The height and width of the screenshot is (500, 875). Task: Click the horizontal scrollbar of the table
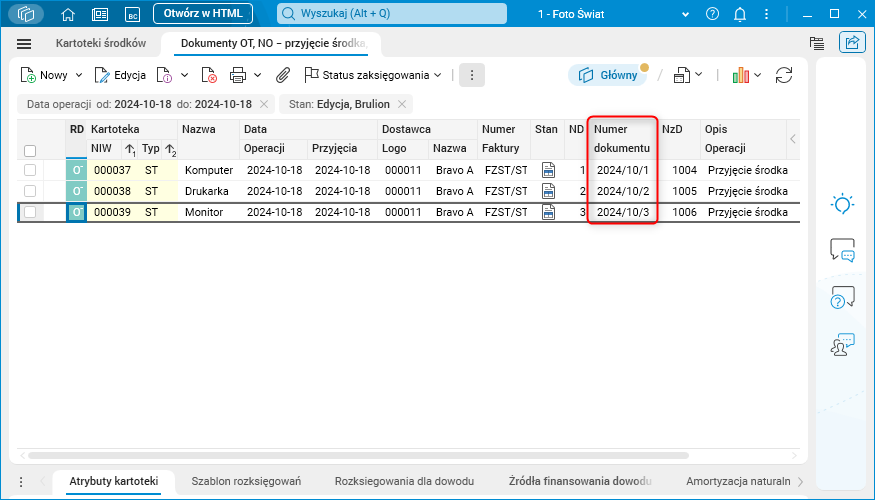click(x=357, y=455)
